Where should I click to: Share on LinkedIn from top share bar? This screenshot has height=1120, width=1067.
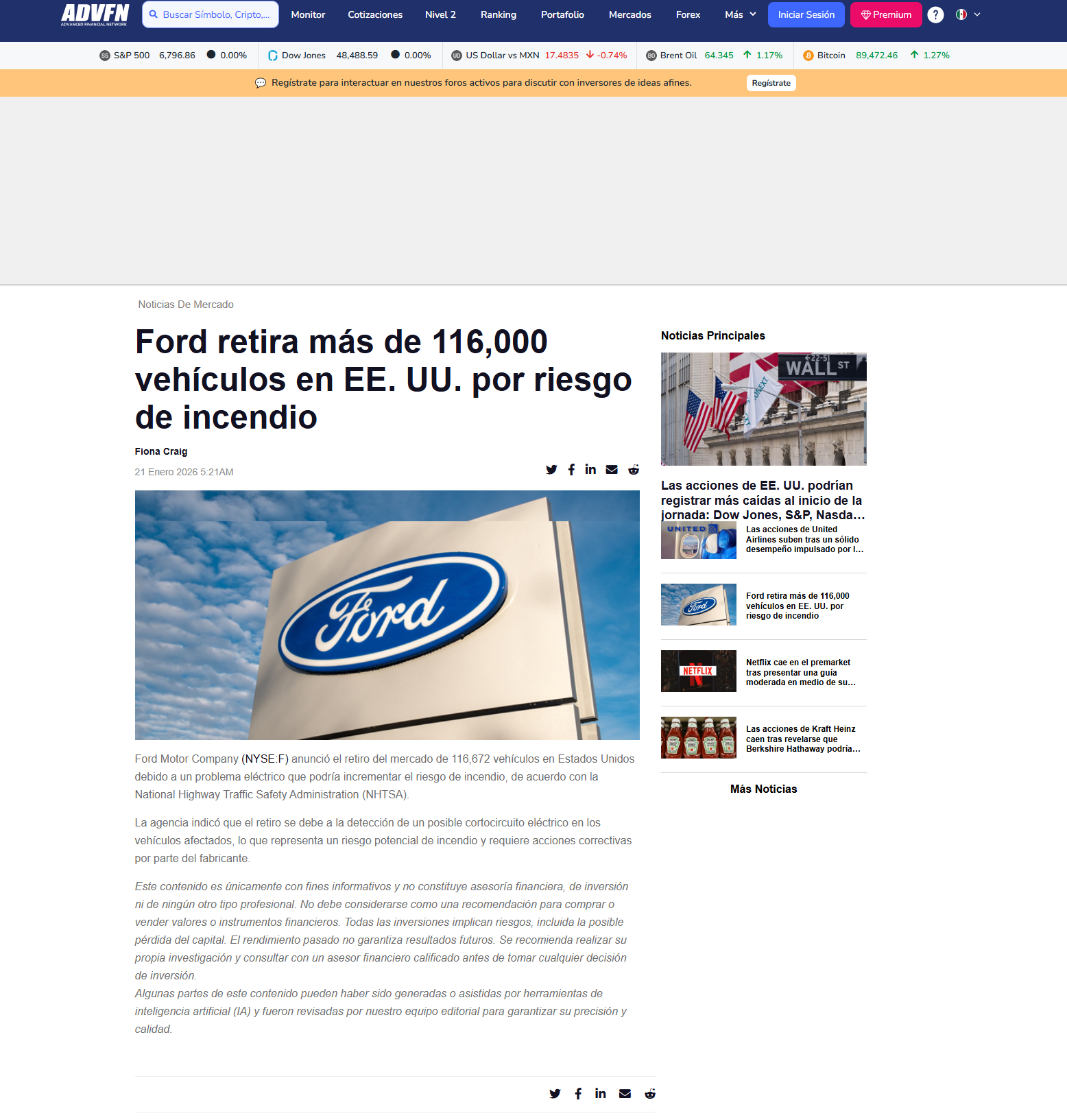point(590,469)
